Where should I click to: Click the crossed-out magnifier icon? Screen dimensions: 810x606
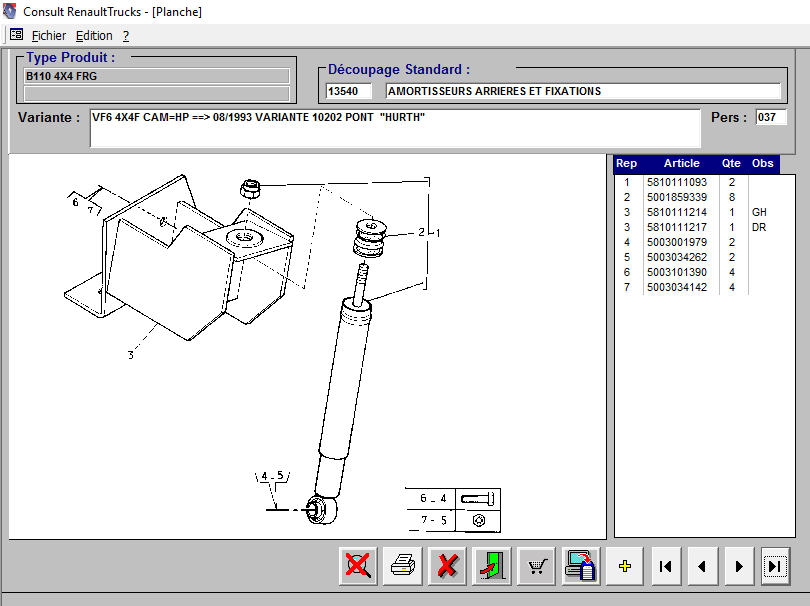click(357, 566)
